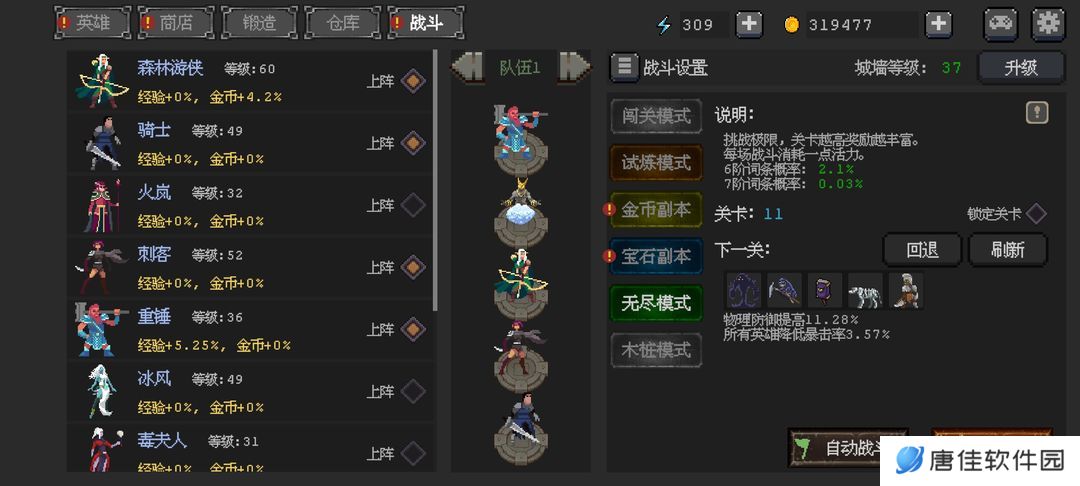Click the exclamation info icon by 说明
This screenshot has width=1080, height=486.
[x=1037, y=113]
